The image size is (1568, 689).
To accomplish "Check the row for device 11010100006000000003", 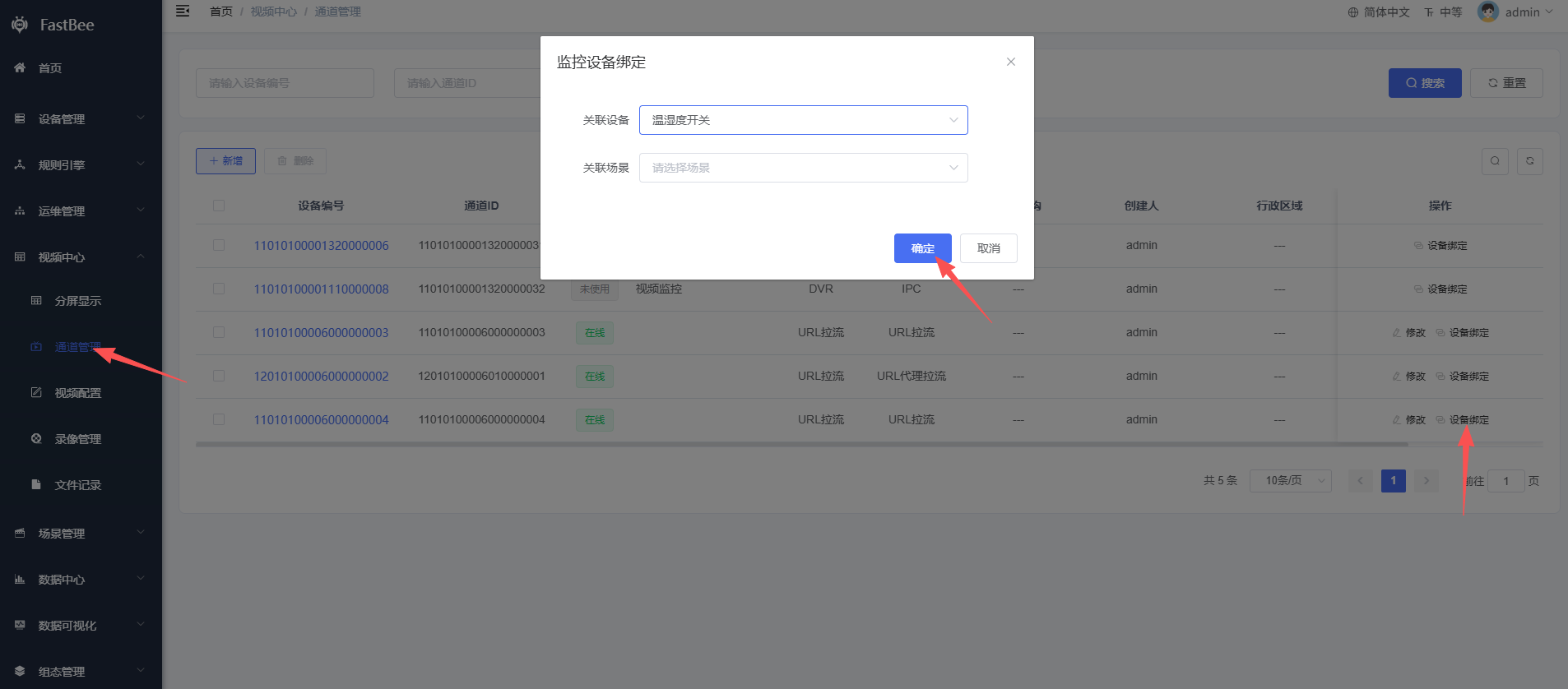I will [219, 332].
